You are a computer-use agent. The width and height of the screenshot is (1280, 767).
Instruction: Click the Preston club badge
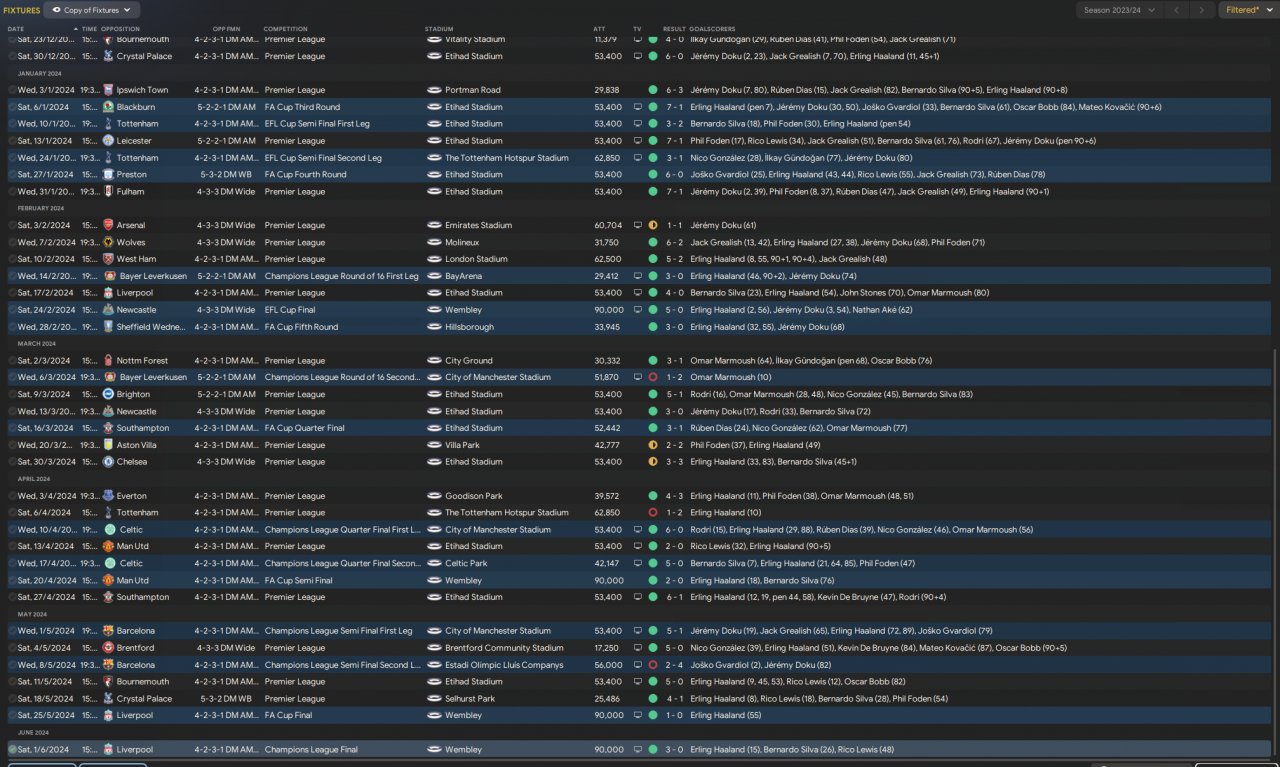point(109,175)
